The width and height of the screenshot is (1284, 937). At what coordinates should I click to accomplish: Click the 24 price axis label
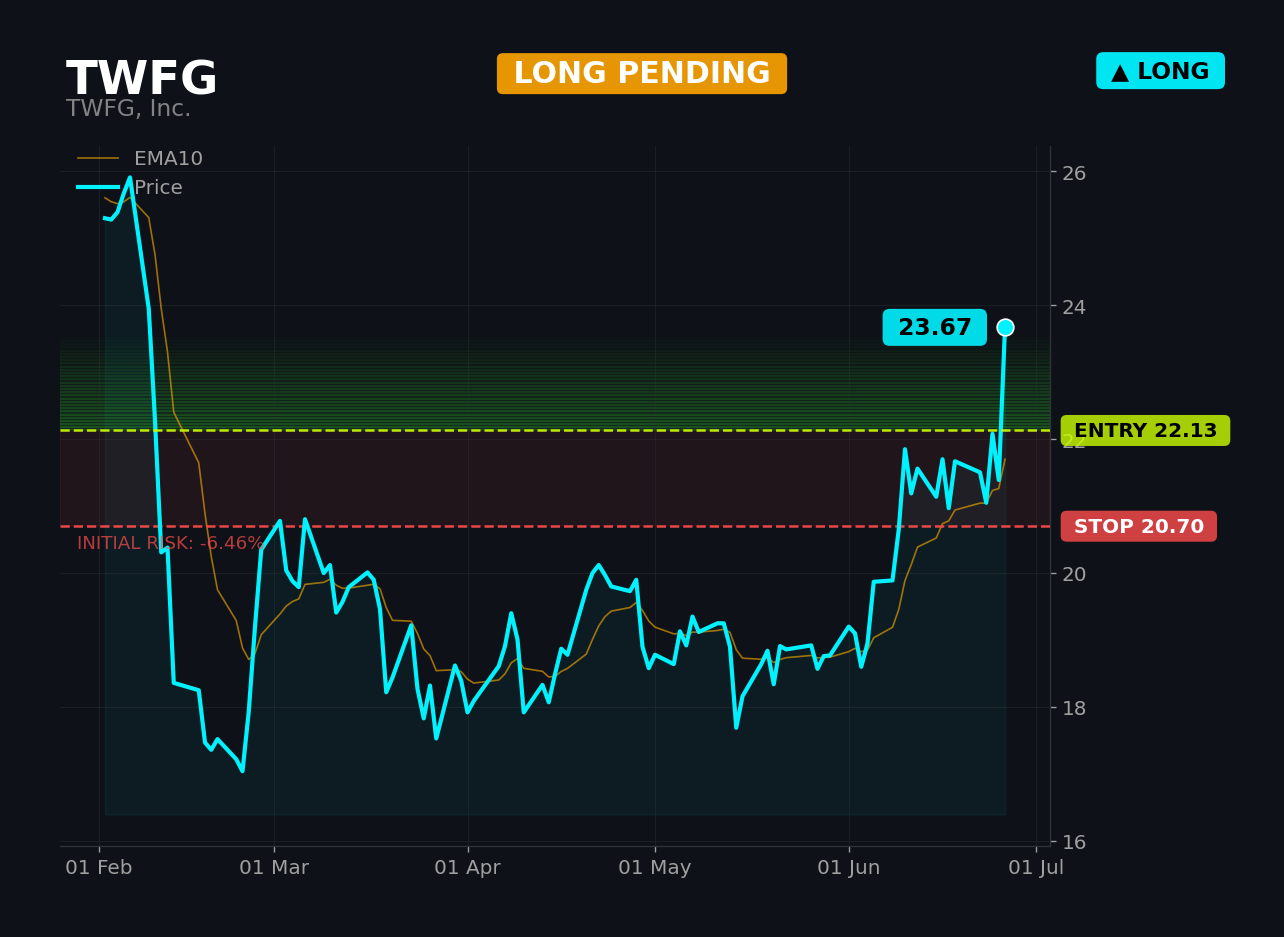[1074, 307]
